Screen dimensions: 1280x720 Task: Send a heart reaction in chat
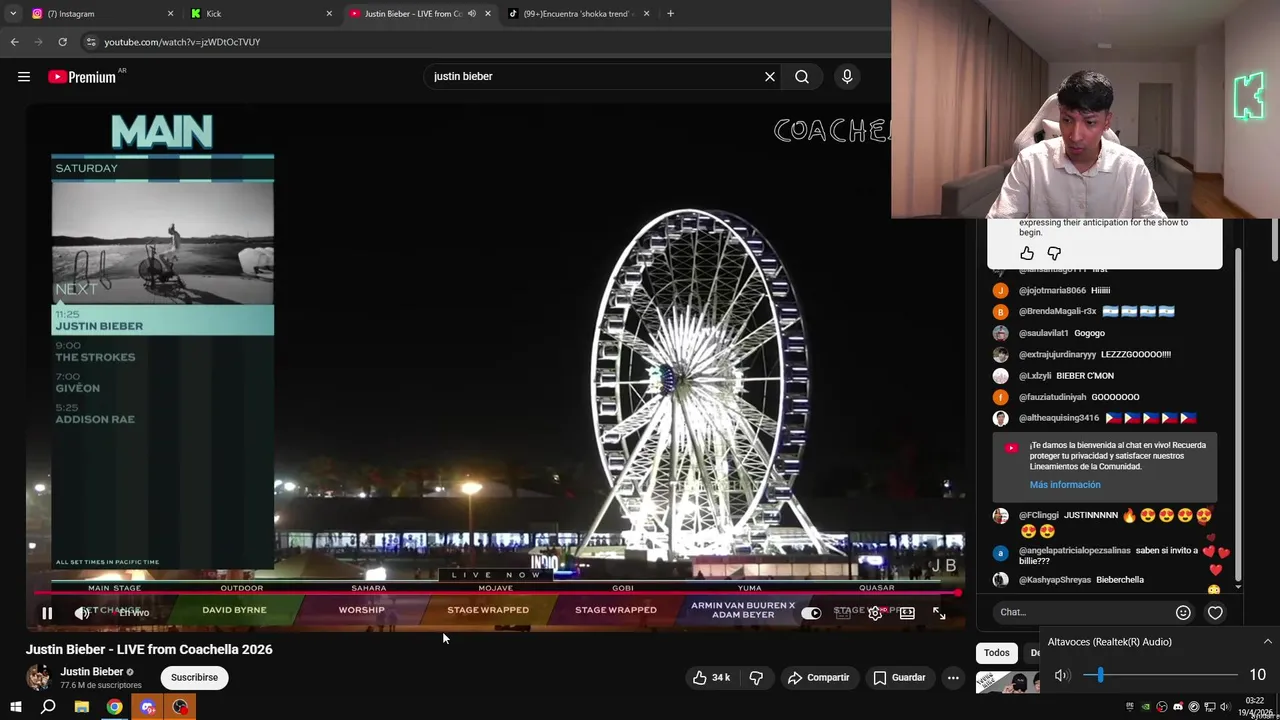pos(1215,613)
